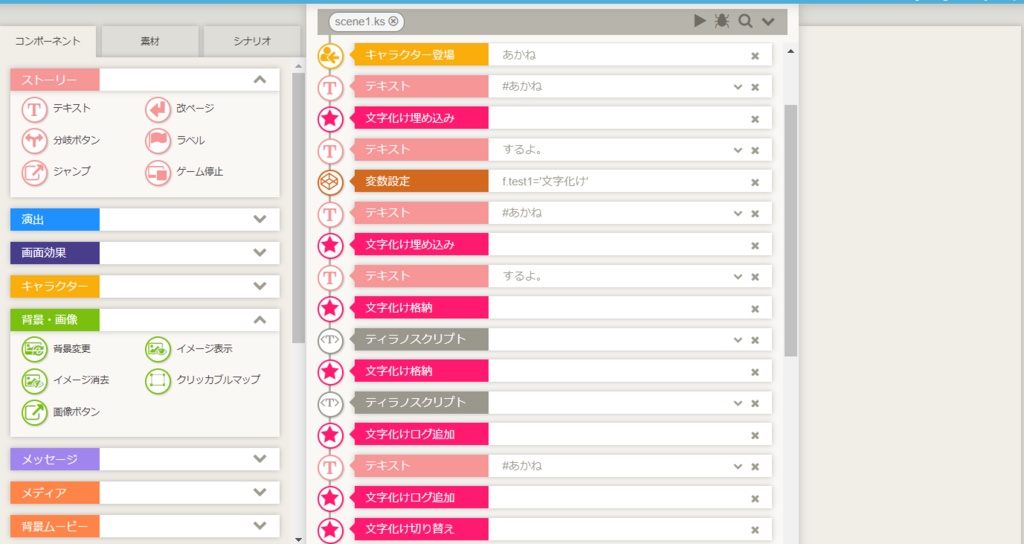
Task: Choose the イメージ表示 component
Action: pos(158,349)
